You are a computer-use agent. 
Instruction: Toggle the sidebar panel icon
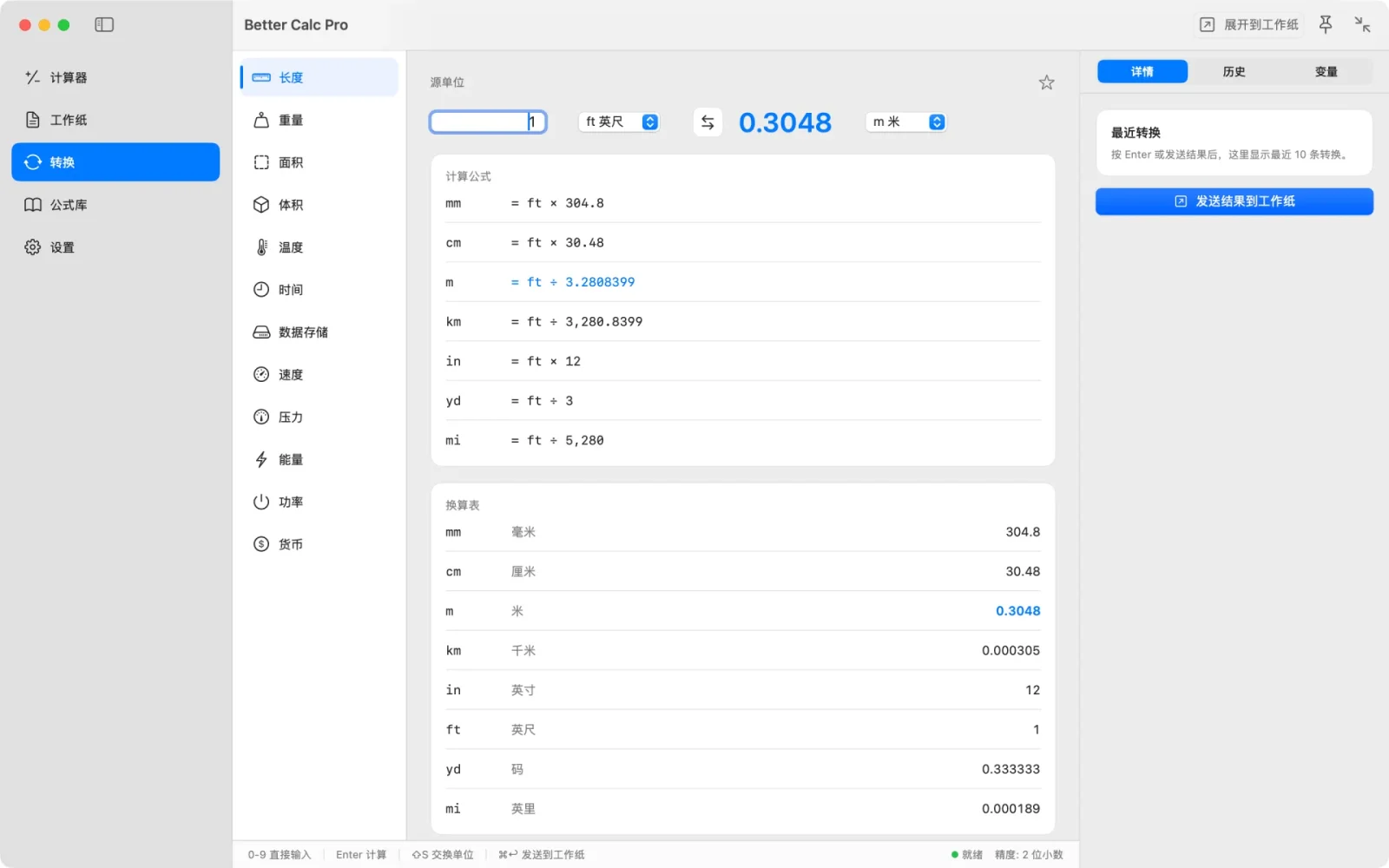(x=104, y=25)
